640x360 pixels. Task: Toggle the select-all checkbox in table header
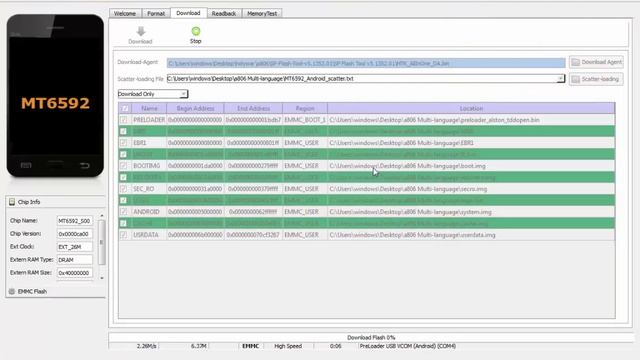(125, 109)
